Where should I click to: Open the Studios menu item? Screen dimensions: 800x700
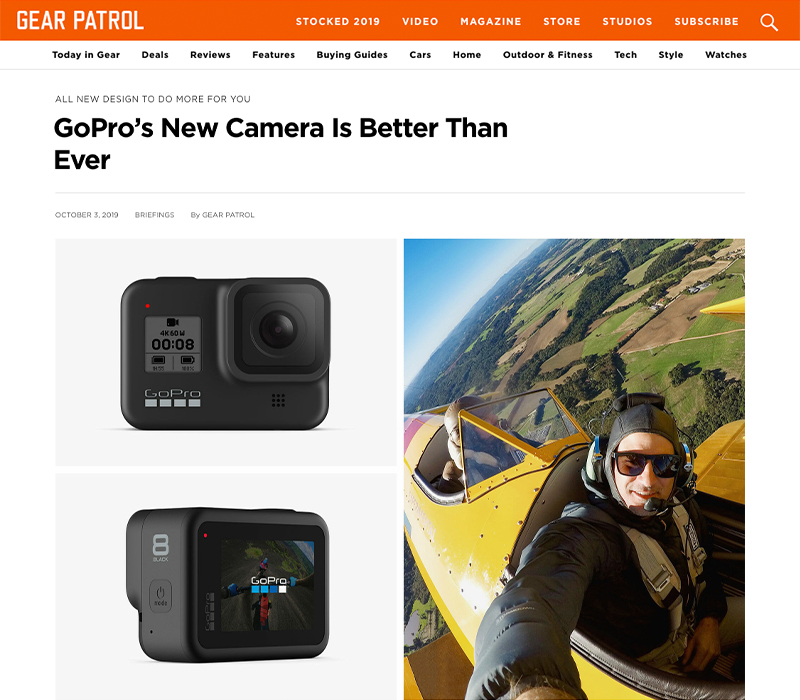(x=627, y=21)
